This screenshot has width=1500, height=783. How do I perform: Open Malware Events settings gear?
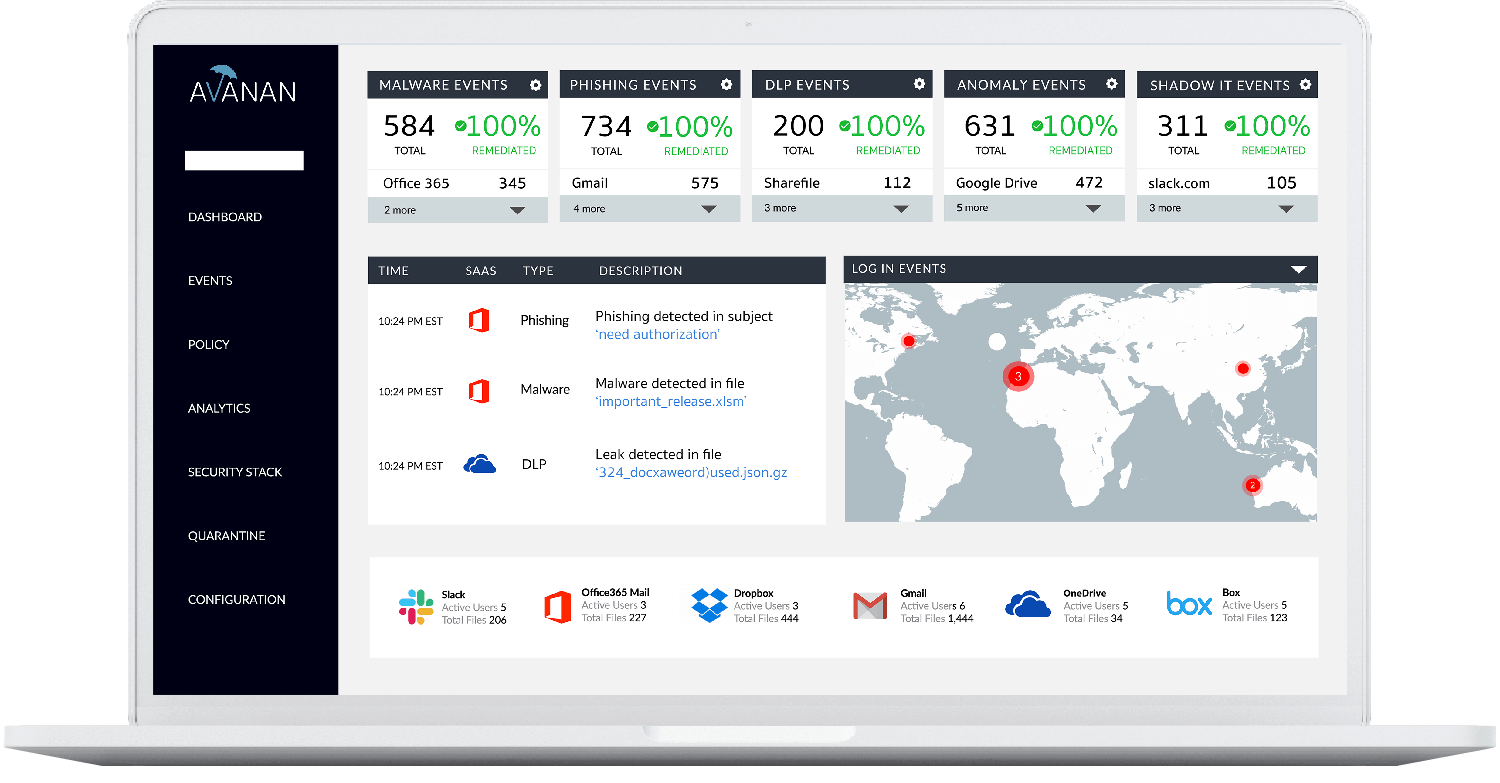point(536,85)
